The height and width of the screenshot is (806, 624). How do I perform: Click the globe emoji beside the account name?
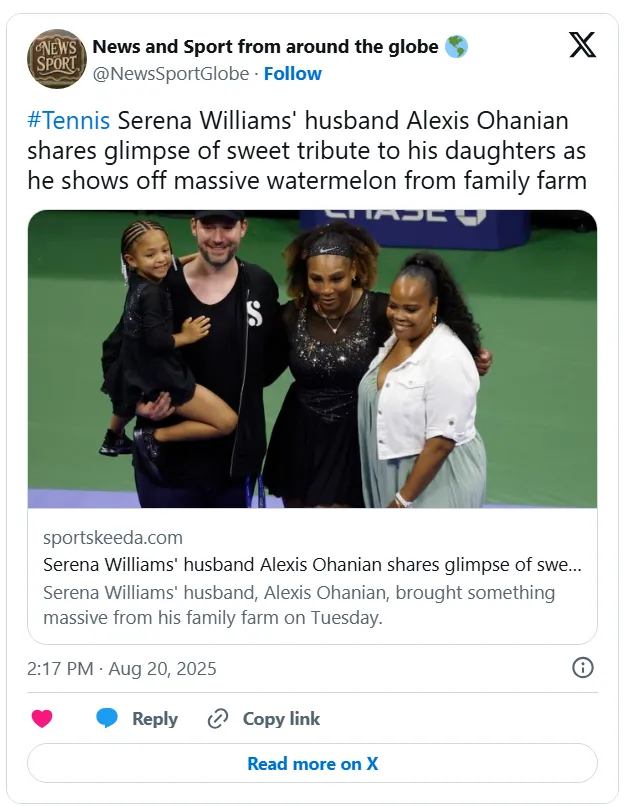click(457, 47)
